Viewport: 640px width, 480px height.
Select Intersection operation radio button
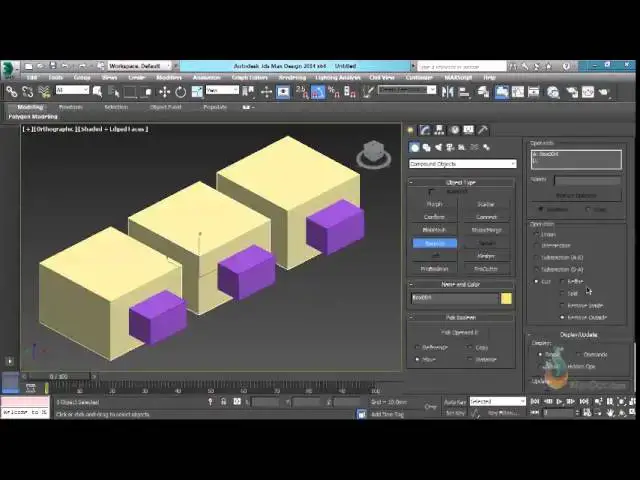click(537, 246)
